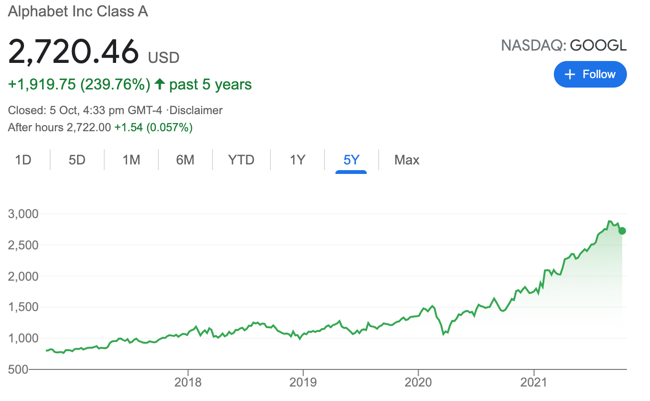The image size is (650, 401).
Task: Show the 1M chart range
Action: coord(131,160)
